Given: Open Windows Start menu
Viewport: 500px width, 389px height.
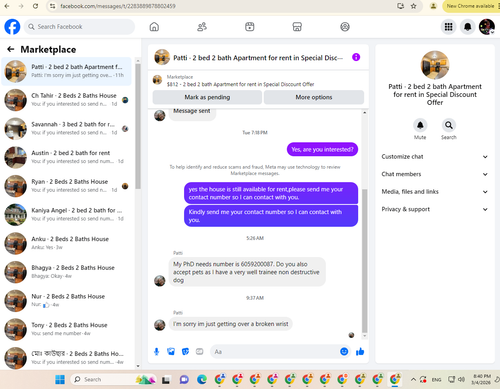Looking at the screenshot, I should point(60,379).
